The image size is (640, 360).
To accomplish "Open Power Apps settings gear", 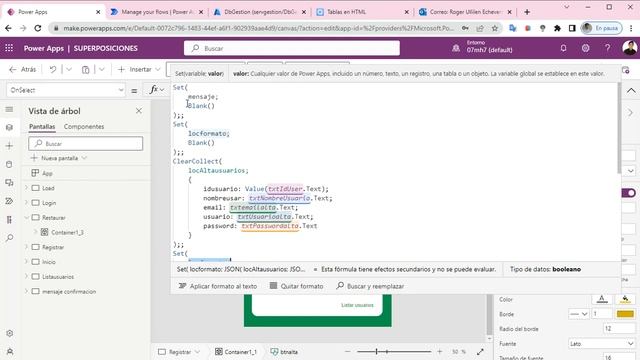I will pos(585,48).
